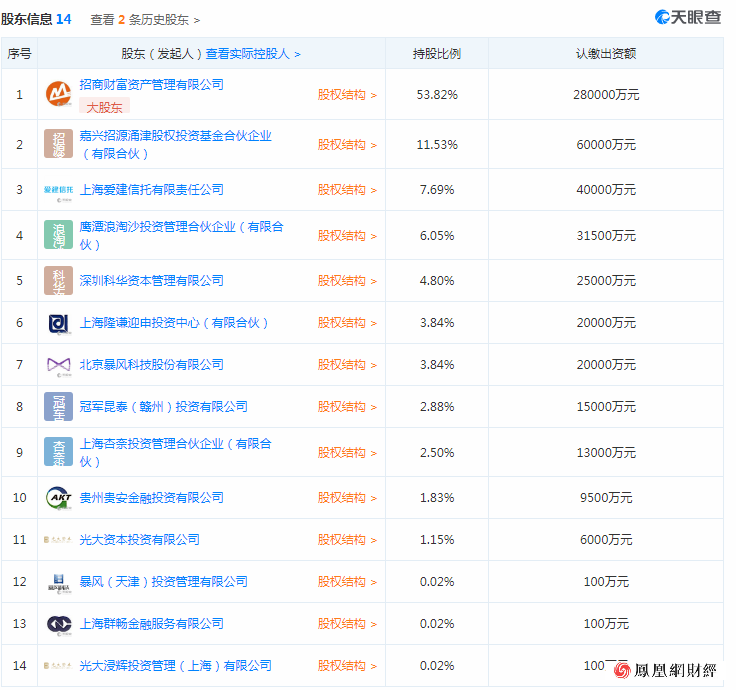This screenshot has width=736, height=690.
Task: Open 上海杏萘投资管理合伙企业 link
Action: tap(175, 452)
